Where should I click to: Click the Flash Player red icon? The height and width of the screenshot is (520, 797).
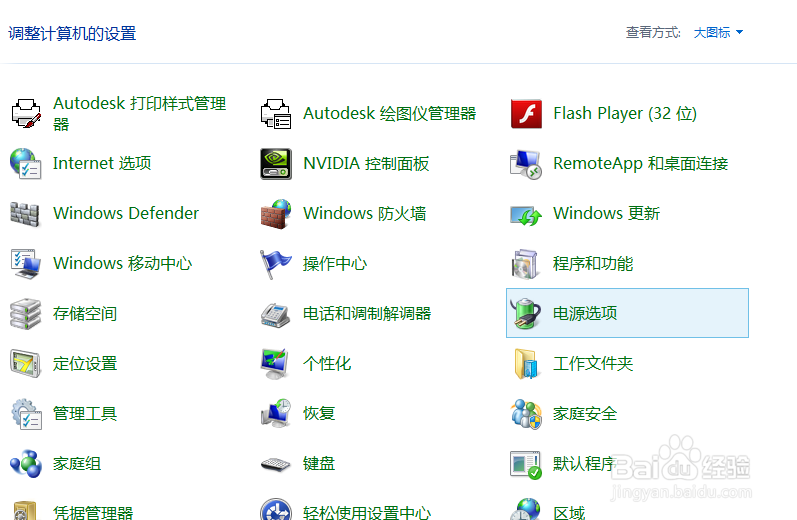click(x=526, y=113)
